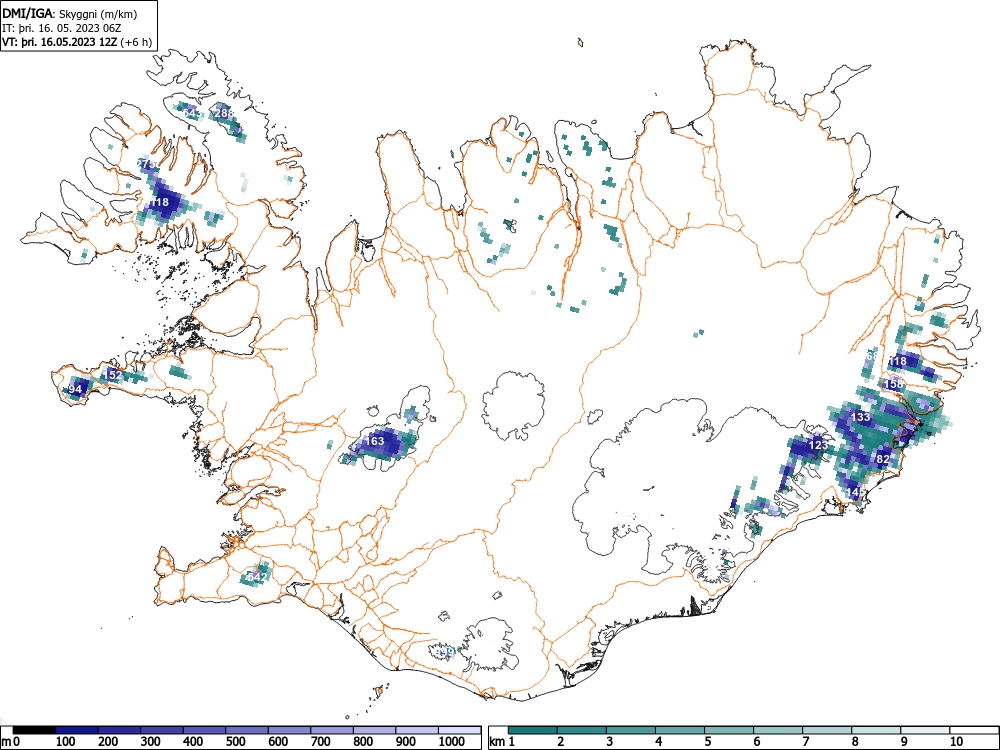Viewport: 1000px width, 750px height.
Task: Select the 400–500 m legend color segment
Action: (x=205, y=730)
